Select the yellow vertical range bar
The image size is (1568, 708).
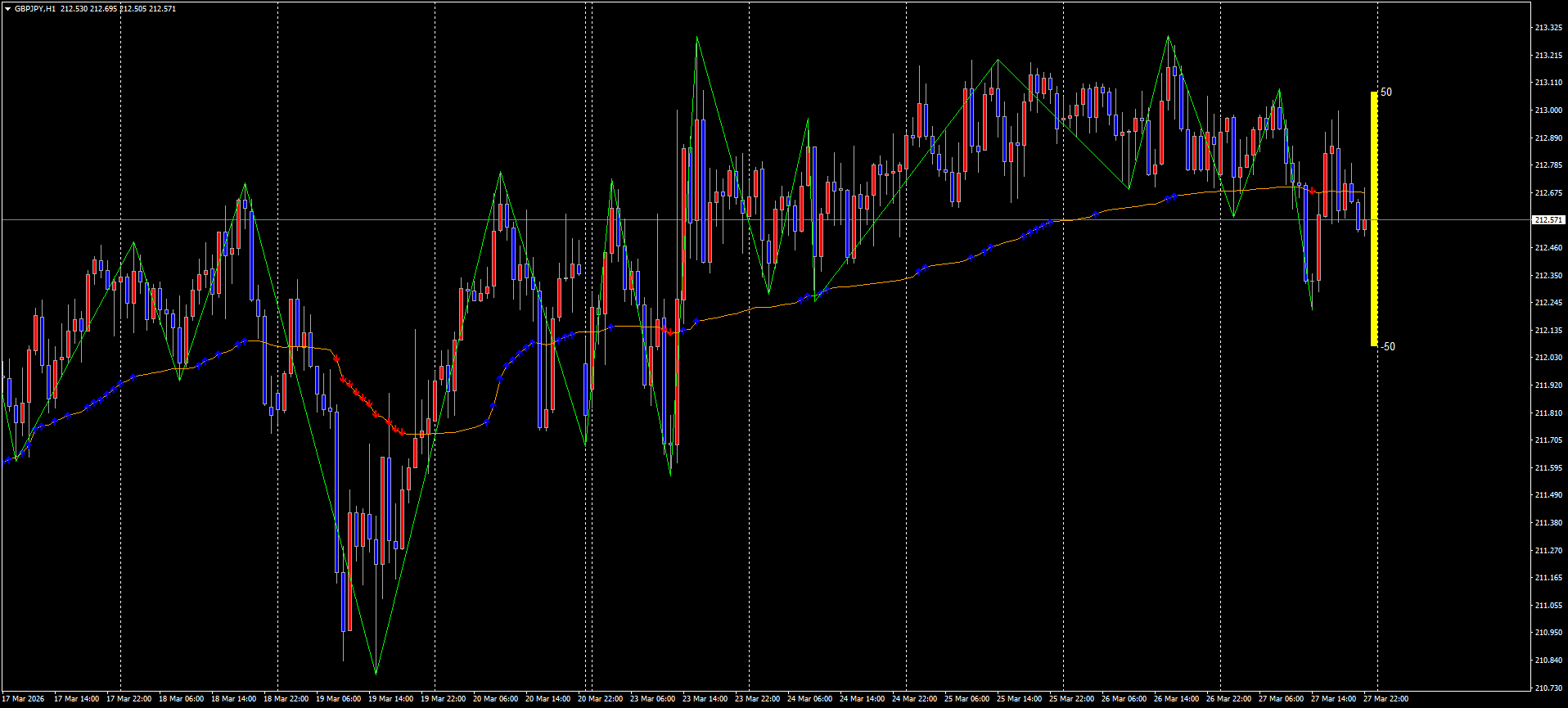click(1374, 219)
